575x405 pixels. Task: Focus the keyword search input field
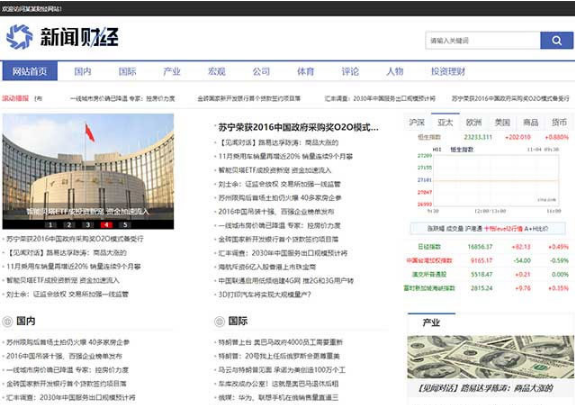[x=483, y=40]
